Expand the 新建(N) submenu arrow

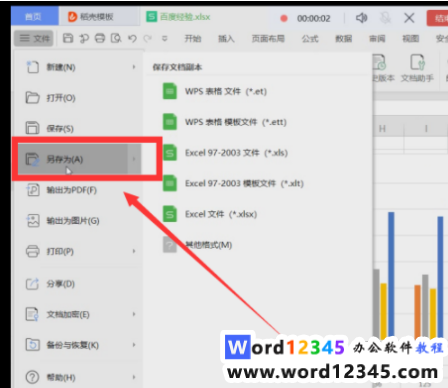tap(134, 67)
